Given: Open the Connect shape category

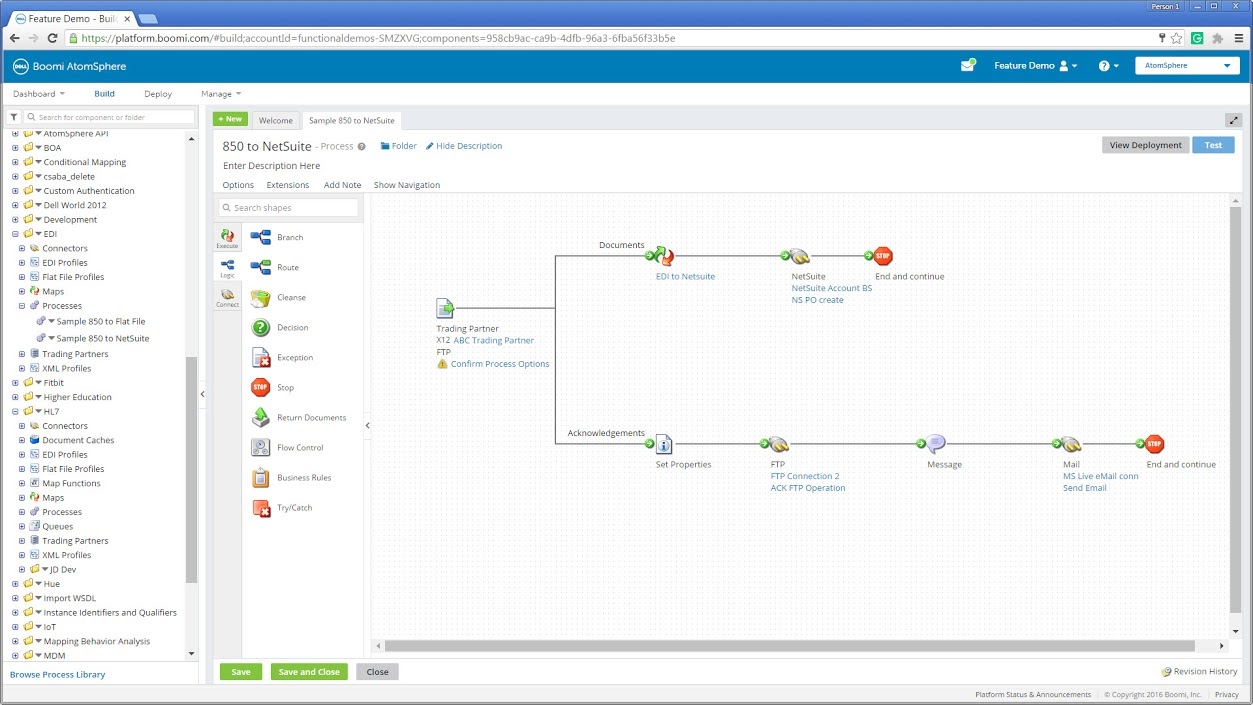Looking at the screenshot, I should (228, 297).
